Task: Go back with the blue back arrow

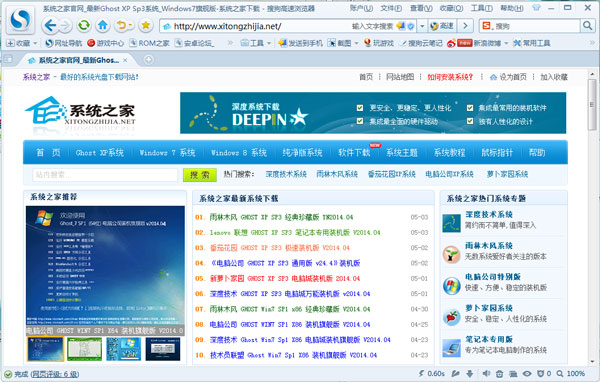Action: click(51, 26)
